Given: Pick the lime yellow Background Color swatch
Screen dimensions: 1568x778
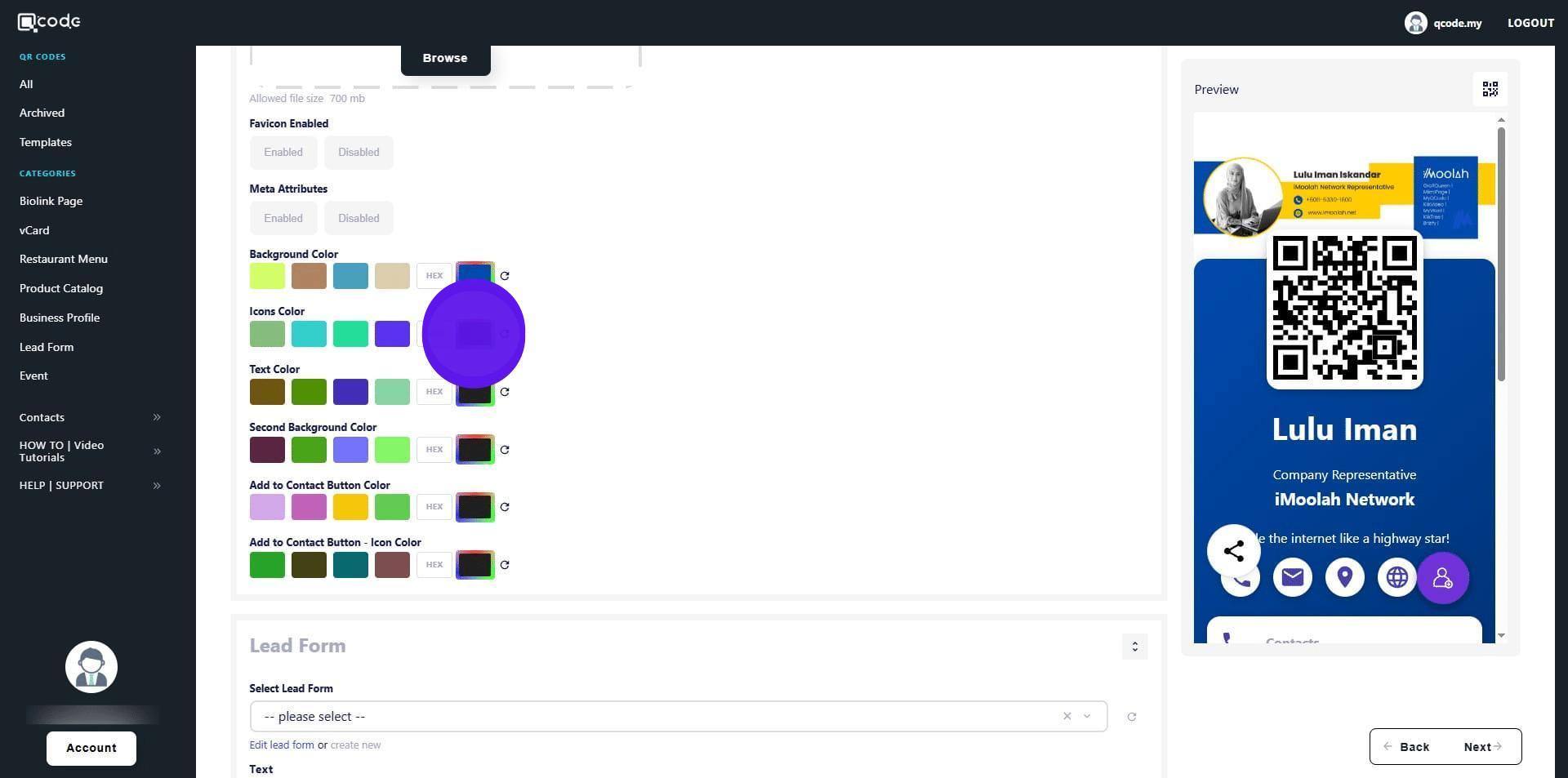Looking at the screenshot, I should (x=267, y=276).
